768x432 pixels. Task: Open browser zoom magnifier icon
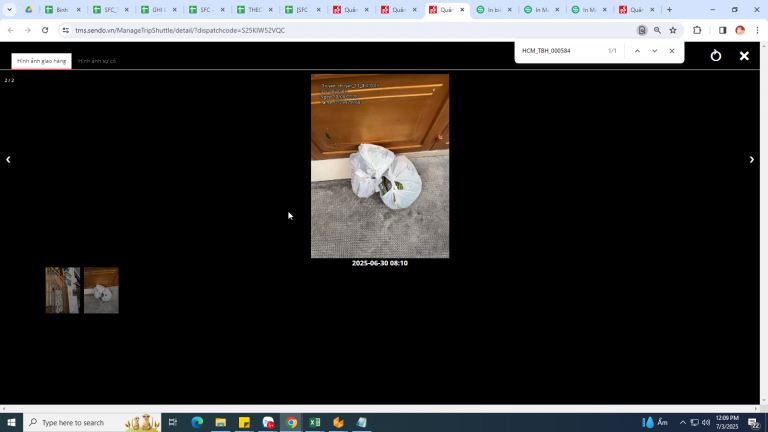click(657, 30)
